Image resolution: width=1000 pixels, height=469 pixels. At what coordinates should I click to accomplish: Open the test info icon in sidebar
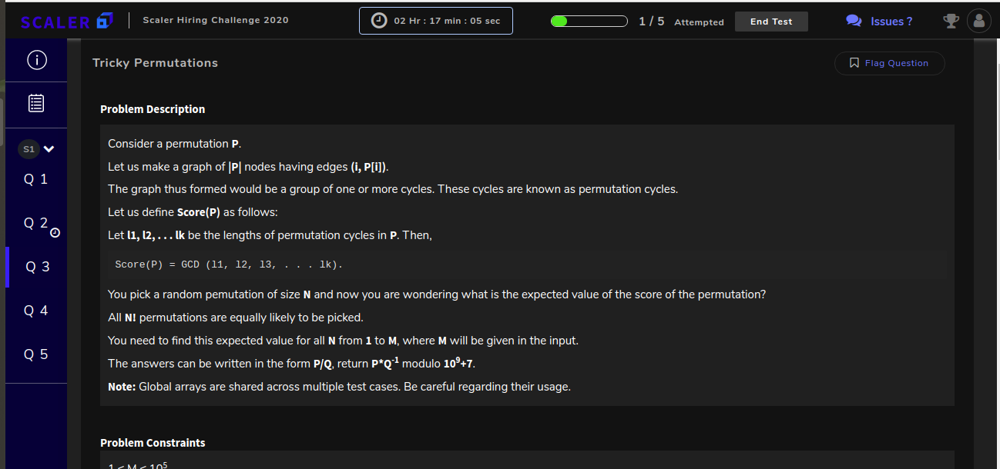click(x=36, y=61)
